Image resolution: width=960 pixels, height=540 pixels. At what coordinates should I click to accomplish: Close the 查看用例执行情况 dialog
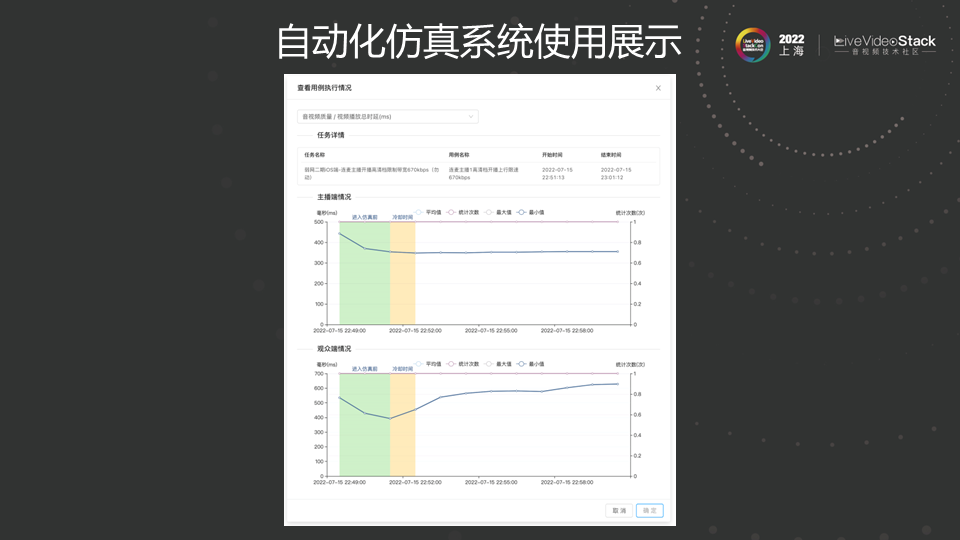658,88
